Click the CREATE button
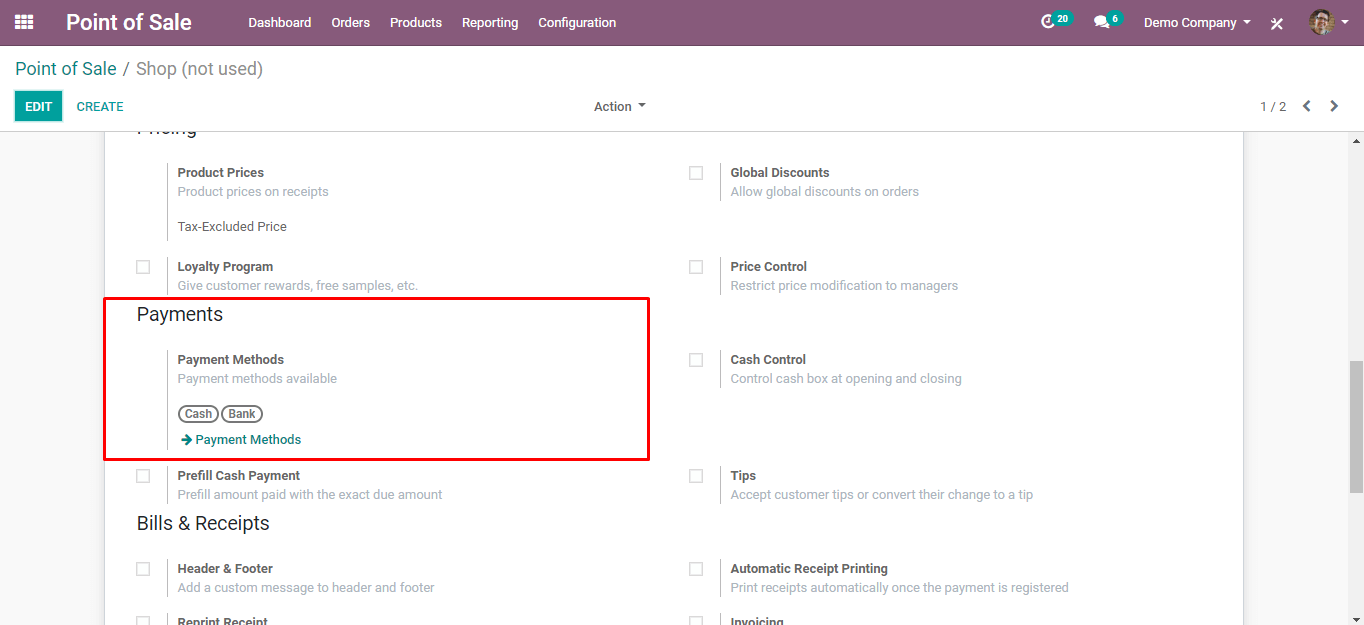1364x625 pixels. [x=100, y=106]
